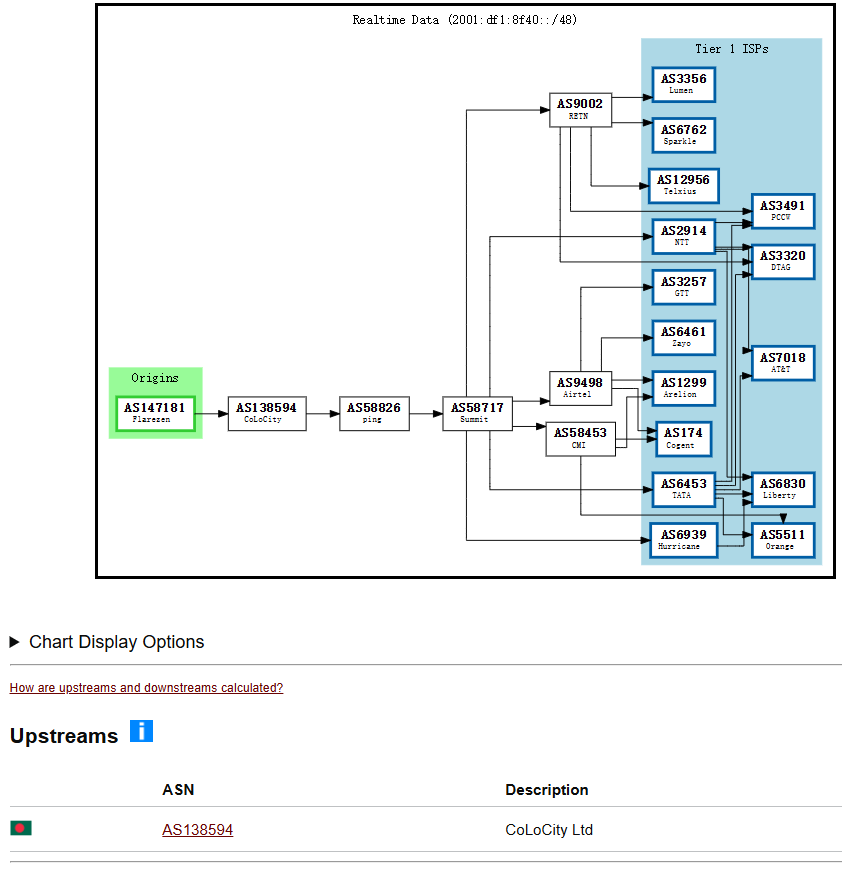Image resolution: width=842 pixels, height=870 pixels.
Task: Click the AS58826 ping node
Action: click(x=374, y=413)
